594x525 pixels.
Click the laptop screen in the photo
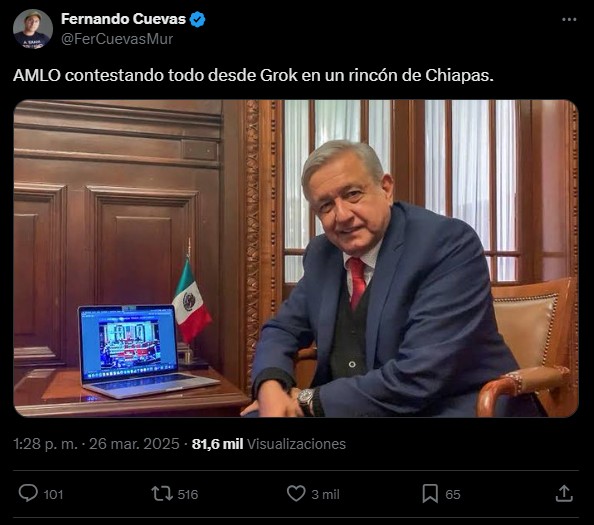coord(129,343)
